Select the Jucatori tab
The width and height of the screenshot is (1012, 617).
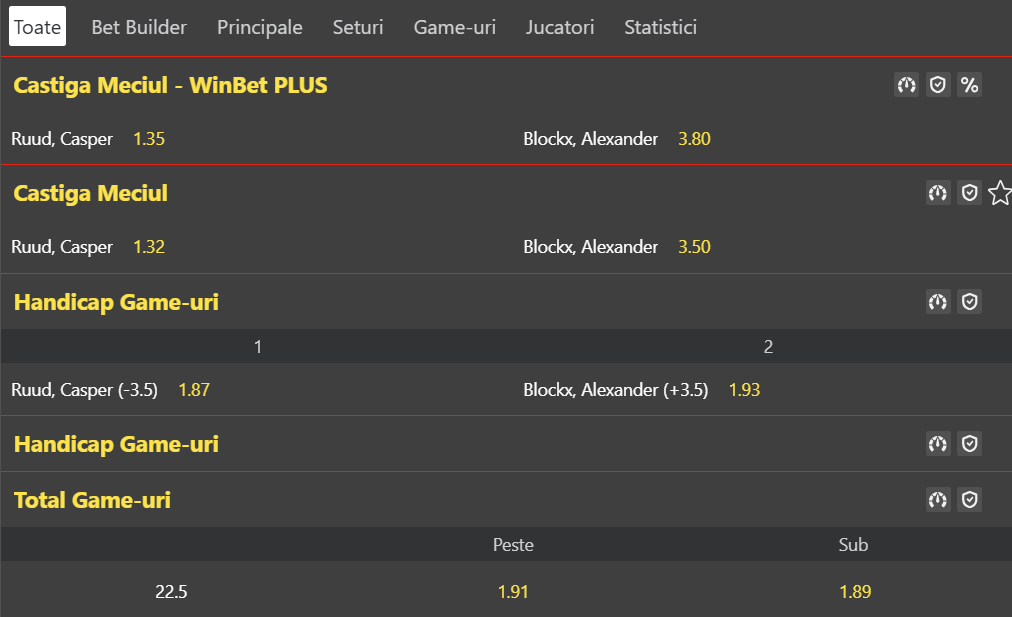click(x=560, y=27)
